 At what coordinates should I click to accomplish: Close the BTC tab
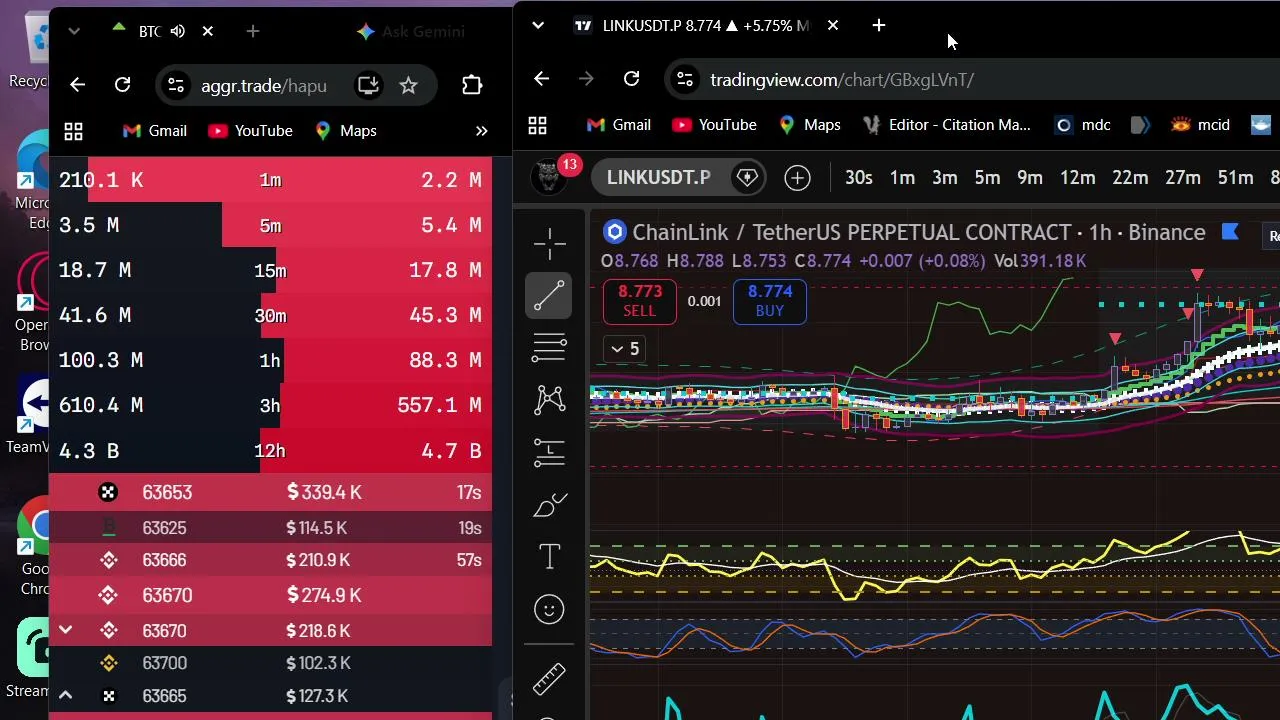click(207, 31)
